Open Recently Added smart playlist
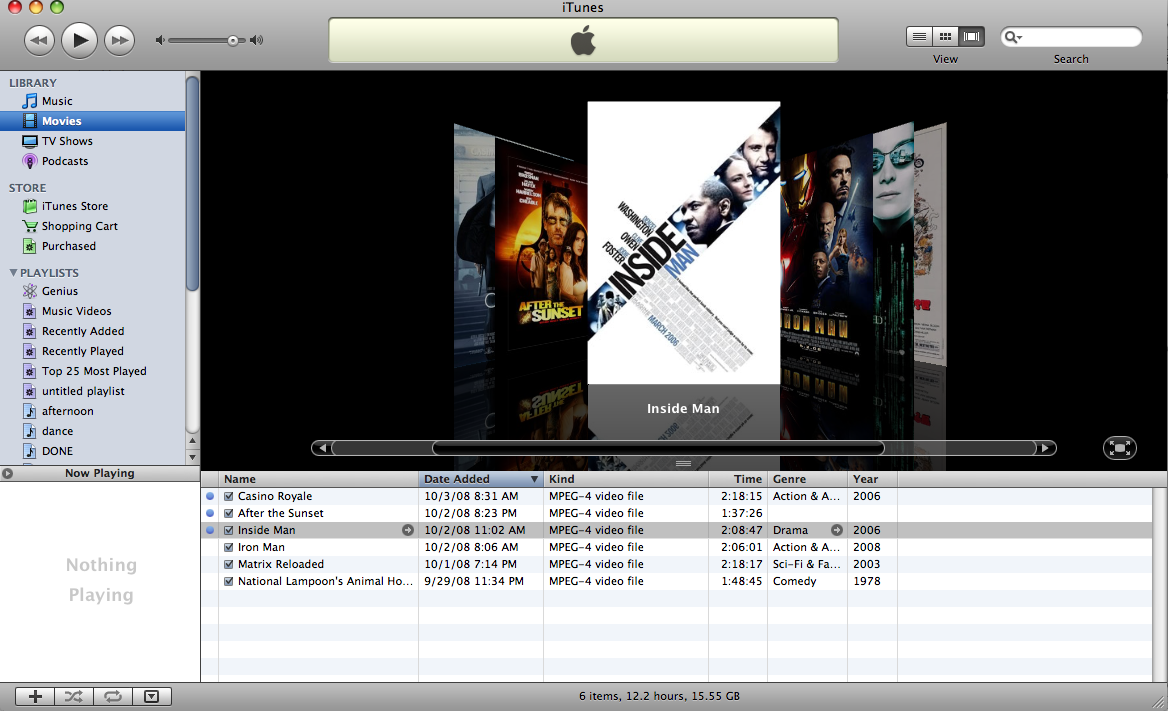 coord(83,331)
